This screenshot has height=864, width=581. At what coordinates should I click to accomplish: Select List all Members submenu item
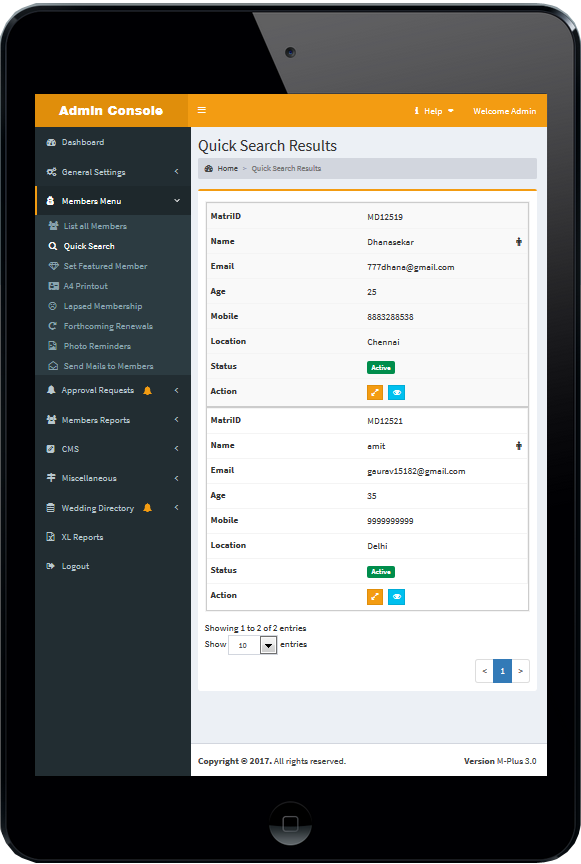tap(95, 226)
